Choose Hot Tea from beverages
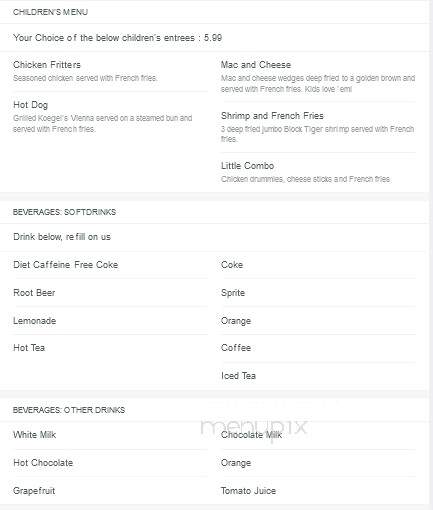This screenshot has height=510, width=433. tap(29, 348)
